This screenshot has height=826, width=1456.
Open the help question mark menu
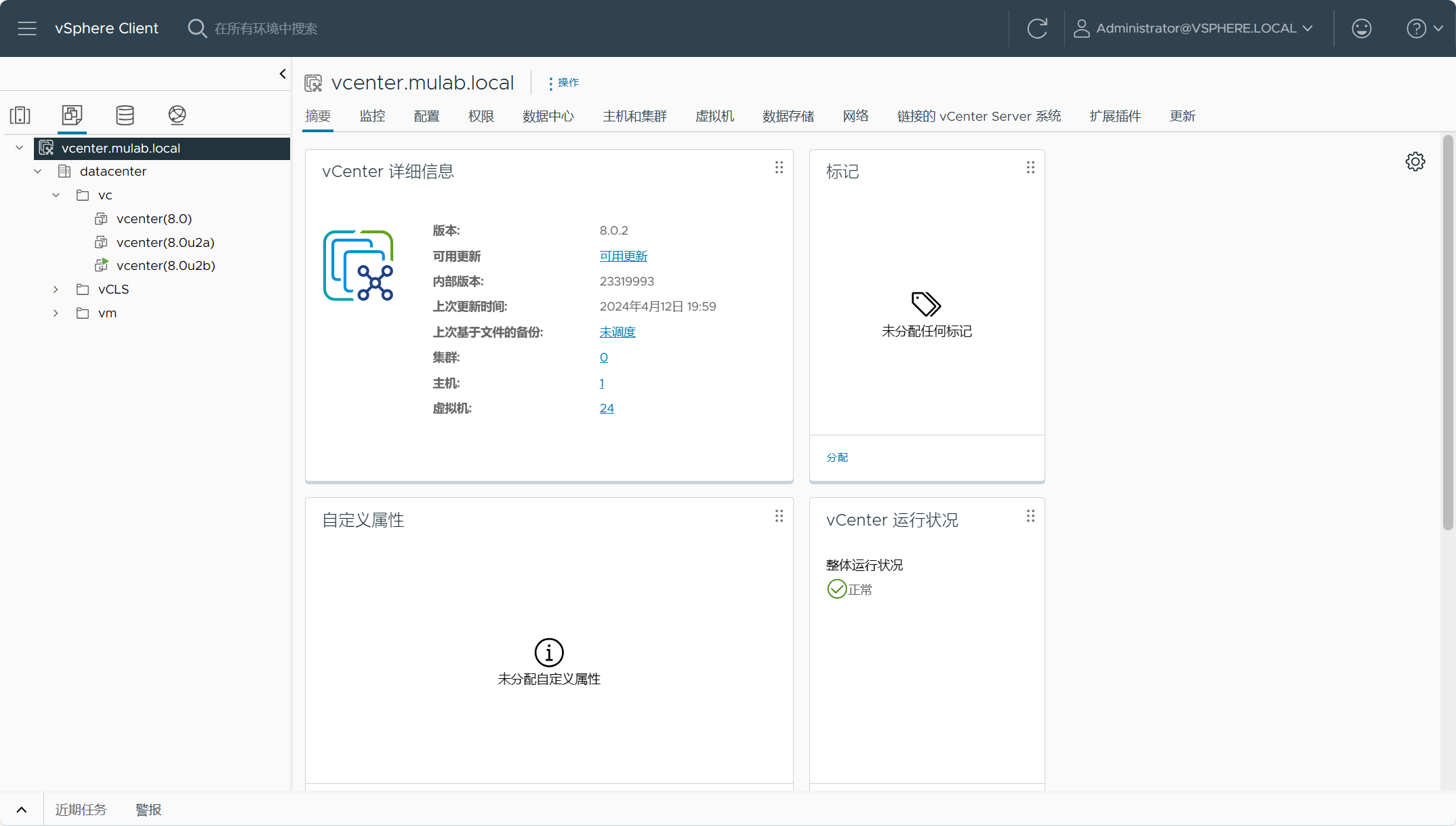(x=1424, y=28)
